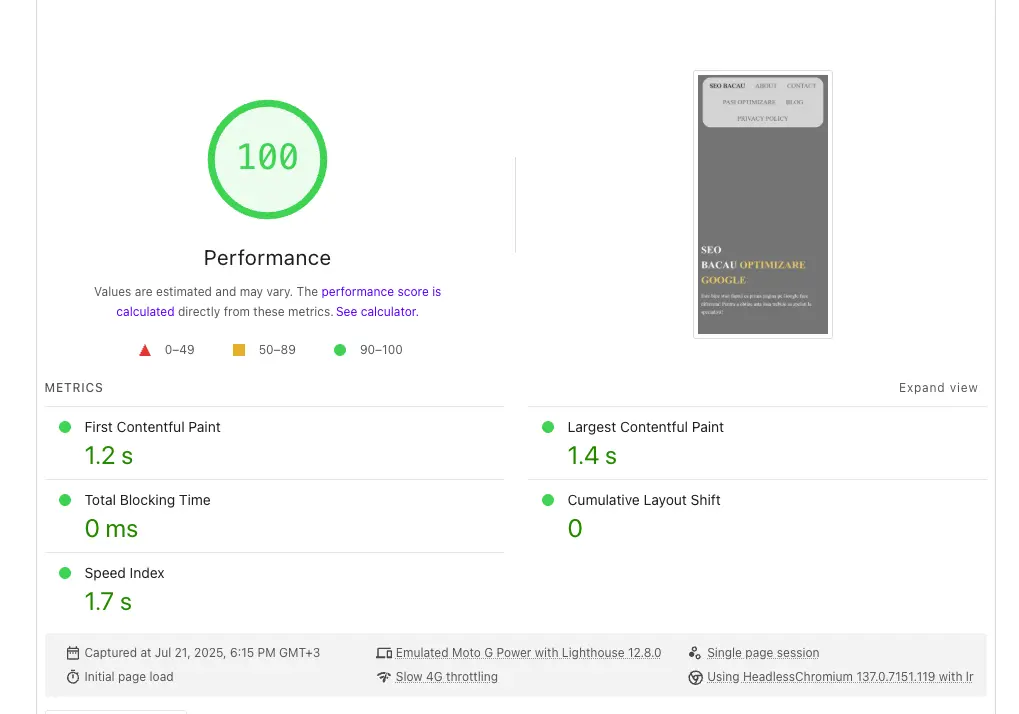Click the stopwatch icon next to Initial page load

coord(73,677)
